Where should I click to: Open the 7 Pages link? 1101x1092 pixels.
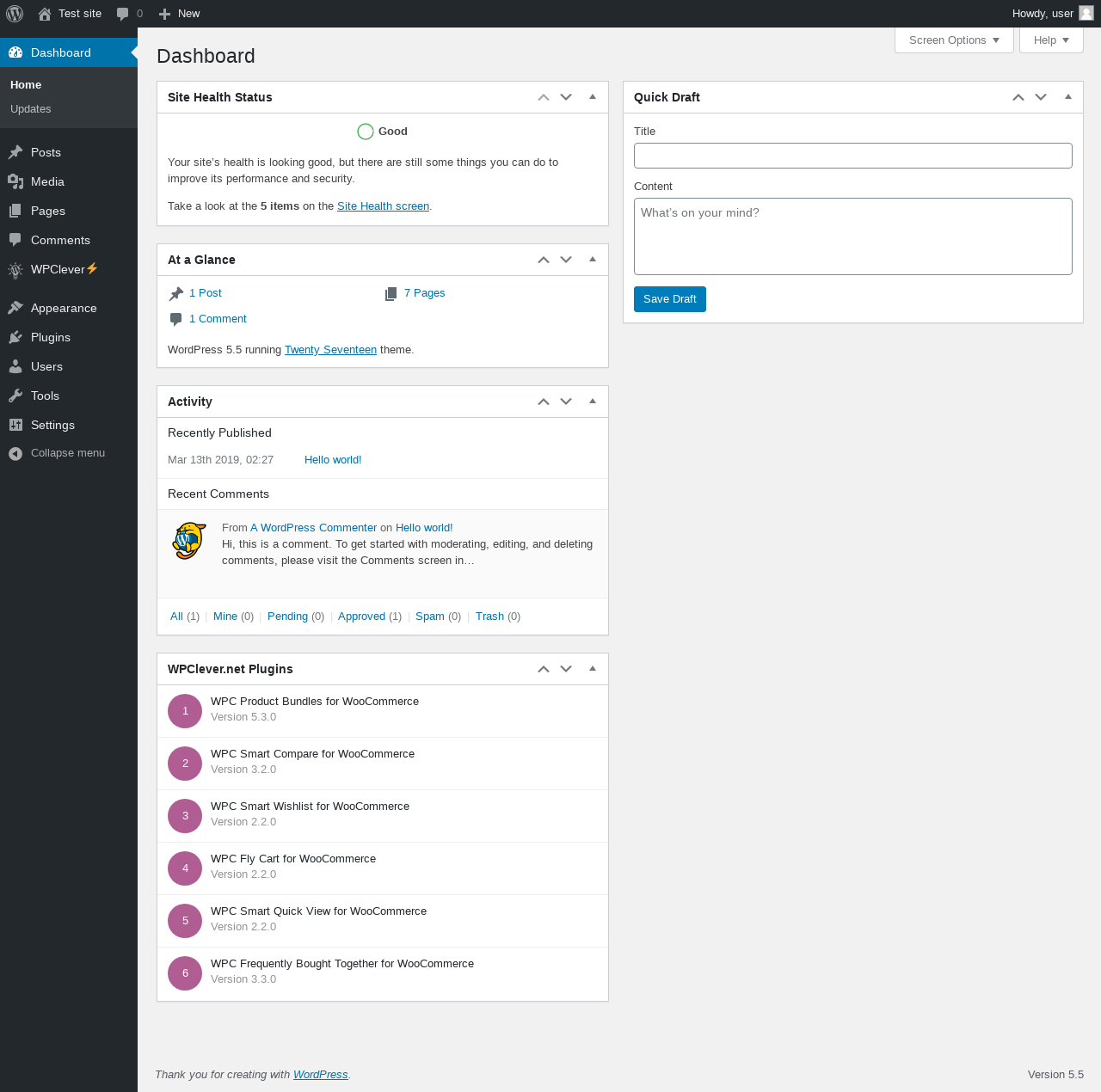(x=424, y=293)
